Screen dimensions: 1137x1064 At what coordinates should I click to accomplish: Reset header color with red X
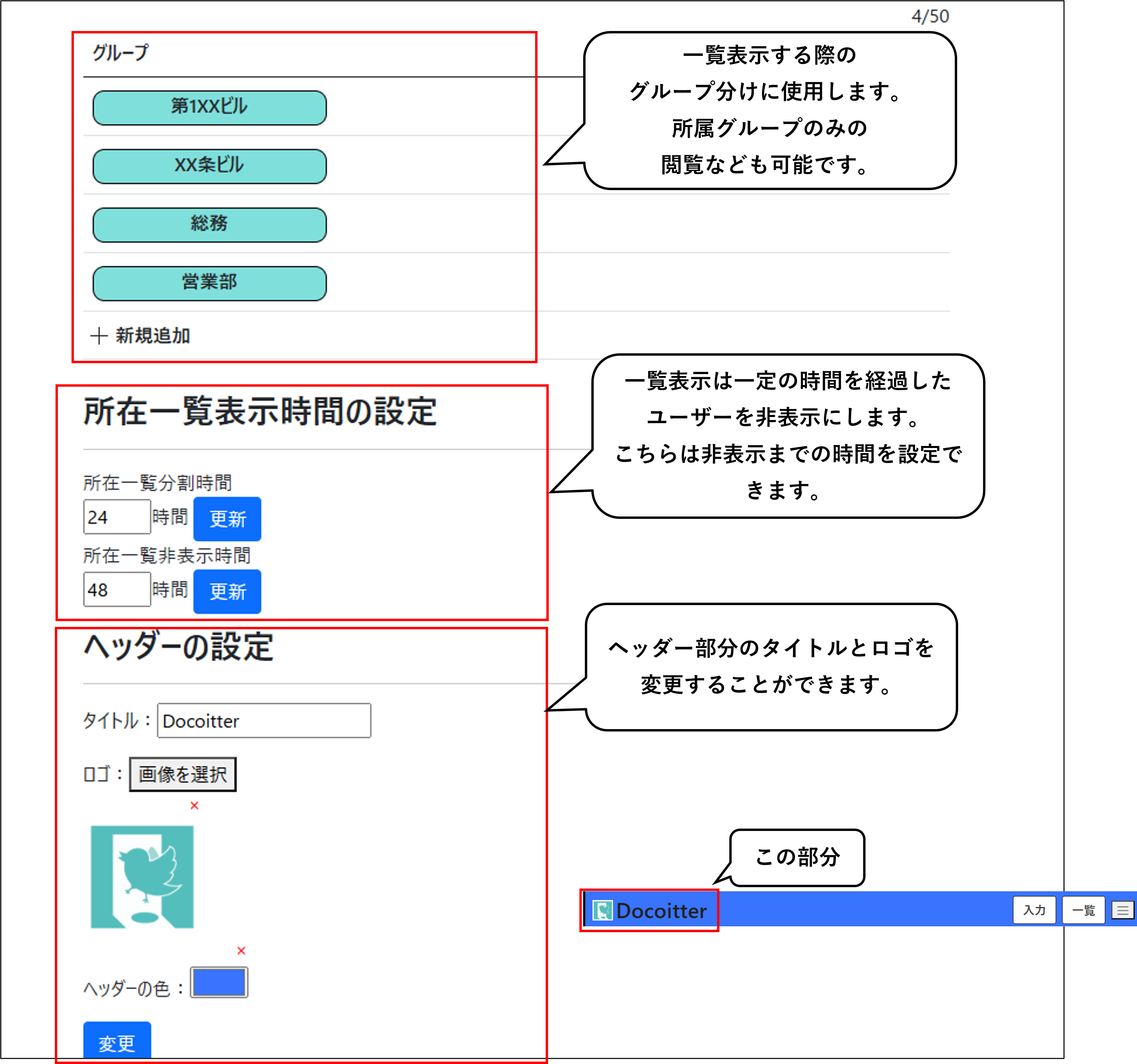click(x=242, y=951)
